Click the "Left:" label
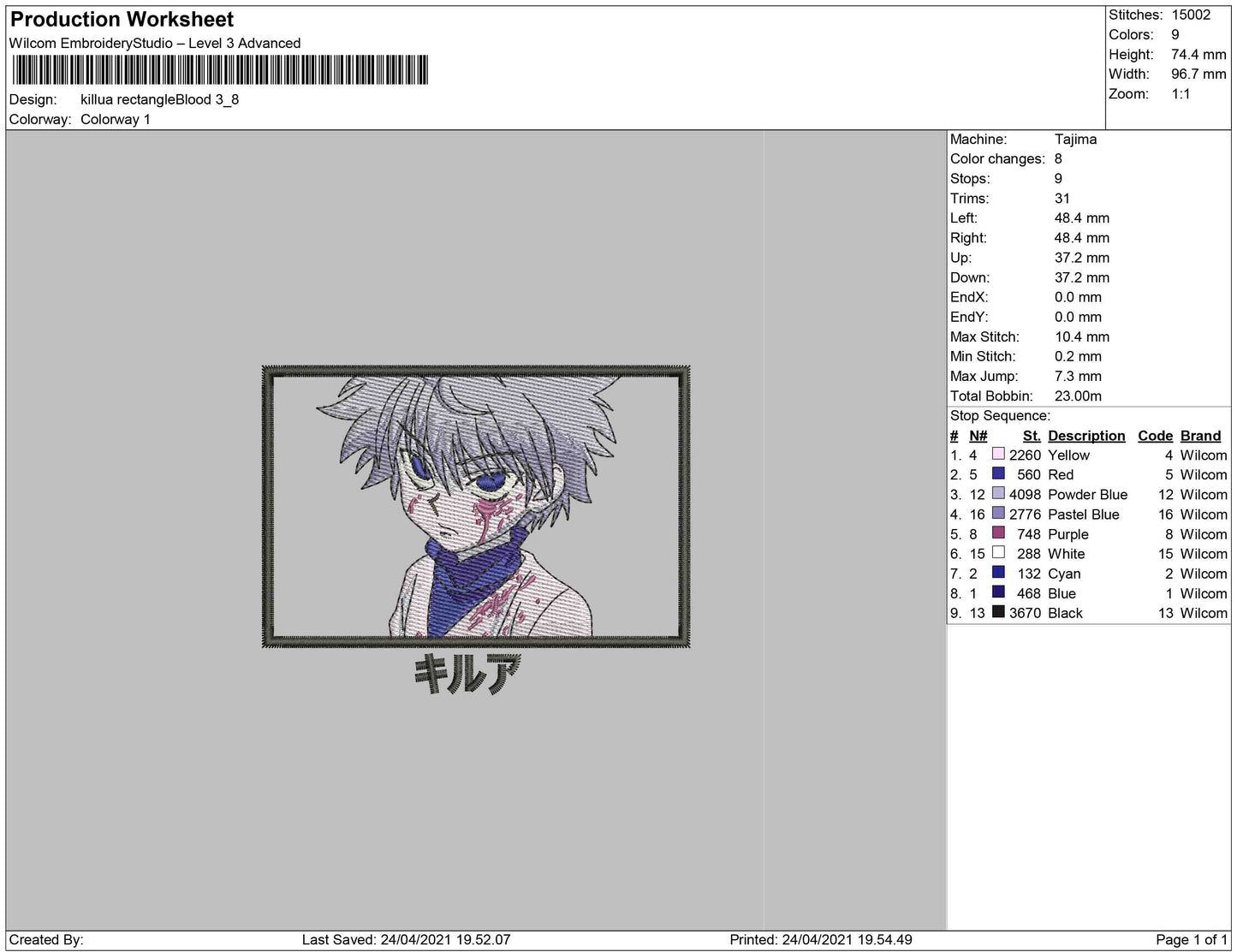Screen dimensions: 1237x952 coord(964,217)
